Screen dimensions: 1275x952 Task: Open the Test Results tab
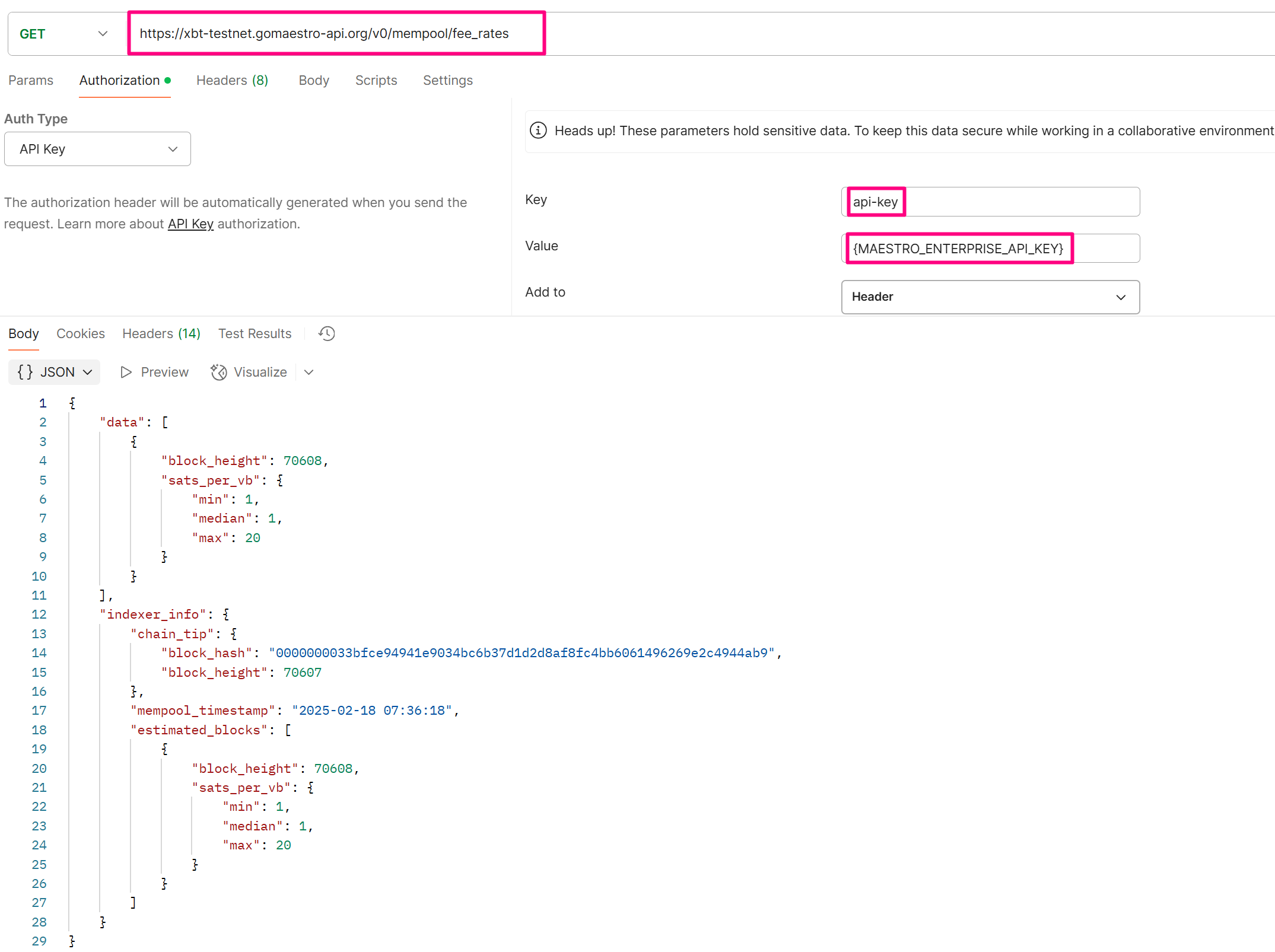[255, 333]
